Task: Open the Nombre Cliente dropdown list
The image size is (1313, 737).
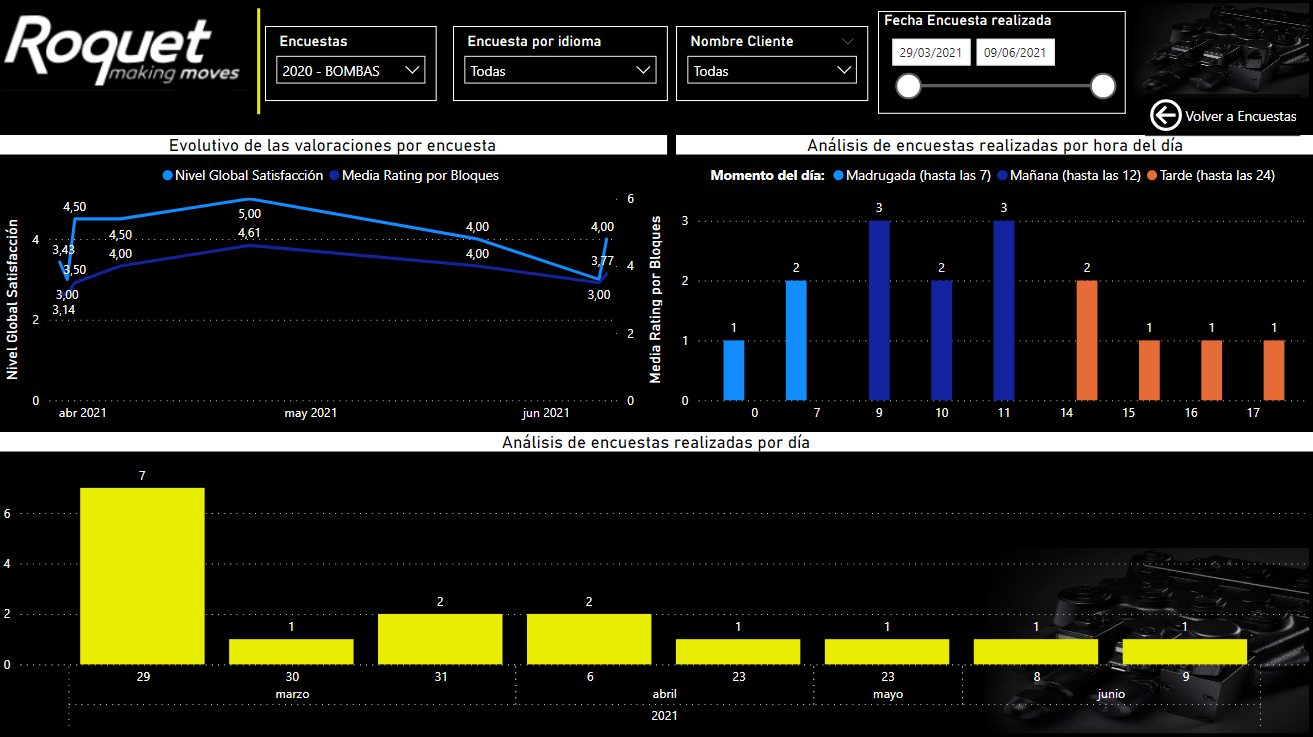Action: (772, 70)
